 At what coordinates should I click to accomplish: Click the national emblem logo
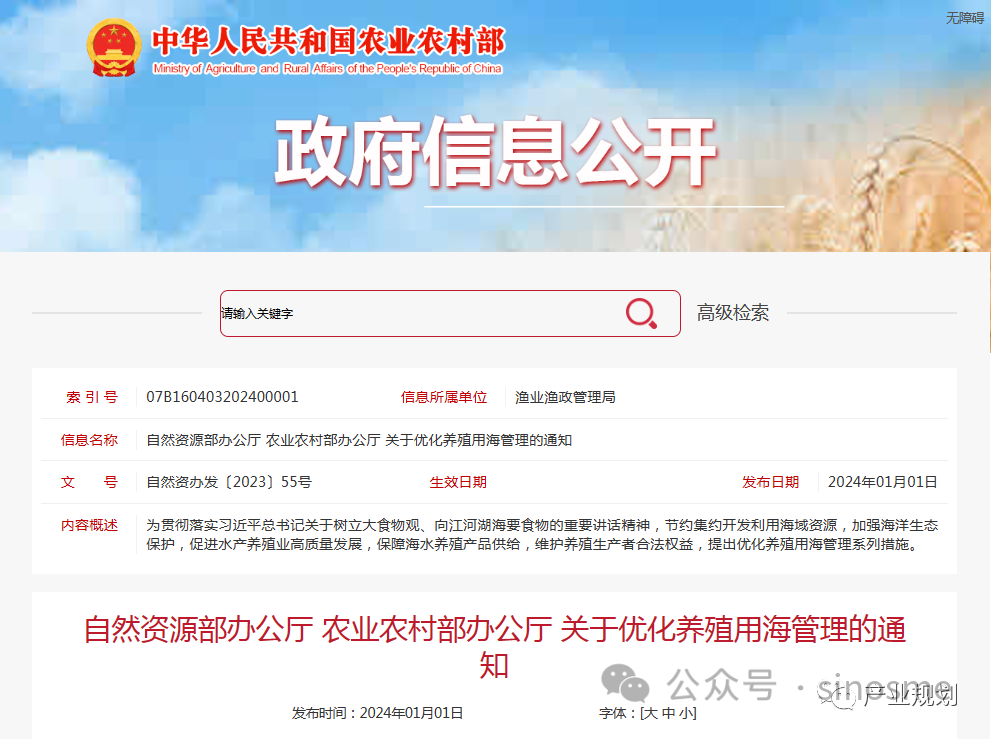click(114, 48)
